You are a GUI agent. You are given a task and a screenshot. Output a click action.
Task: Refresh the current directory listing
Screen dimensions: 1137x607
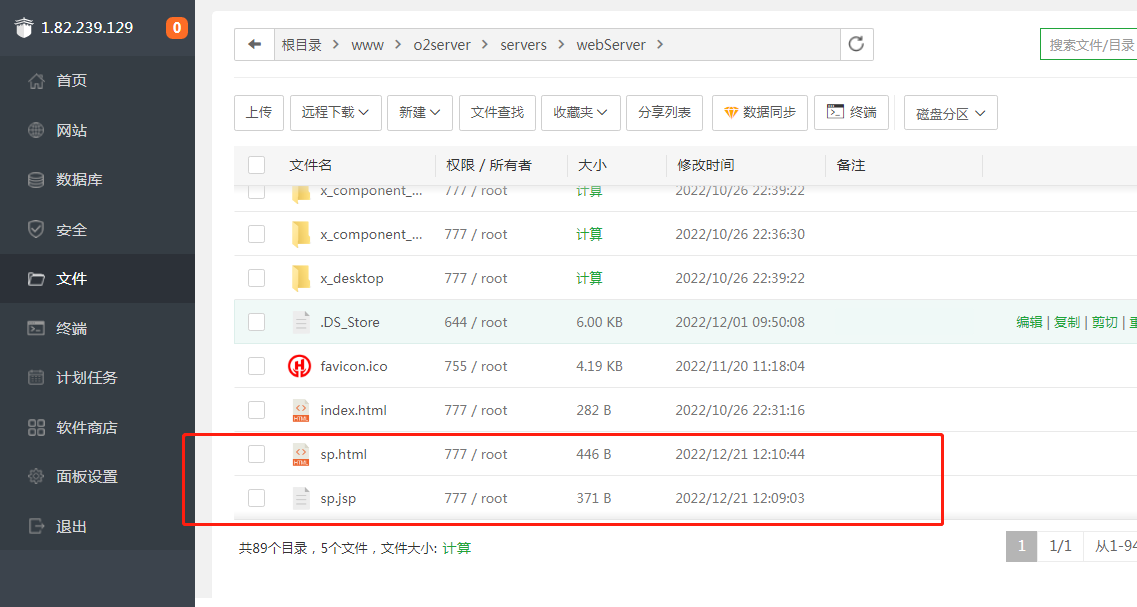857,44
